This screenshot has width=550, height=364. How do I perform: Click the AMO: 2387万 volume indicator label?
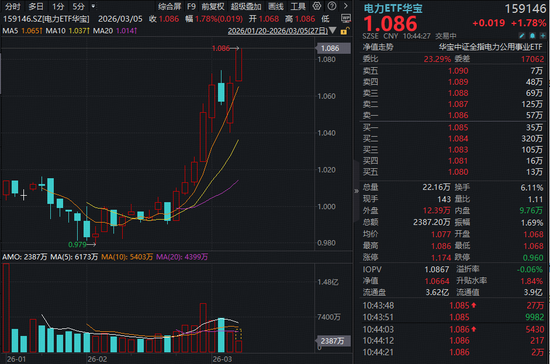point(25,257)
